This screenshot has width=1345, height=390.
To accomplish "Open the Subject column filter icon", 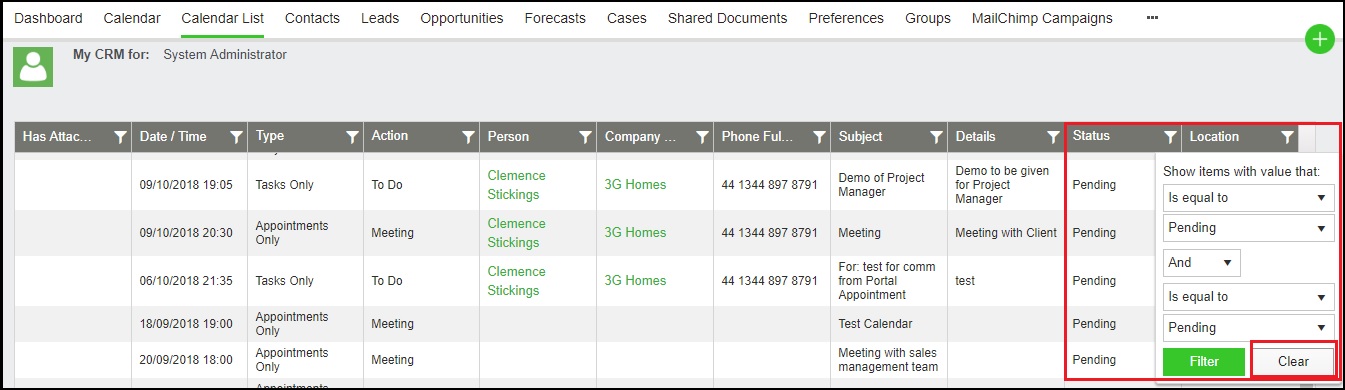I will coord(936,137).
